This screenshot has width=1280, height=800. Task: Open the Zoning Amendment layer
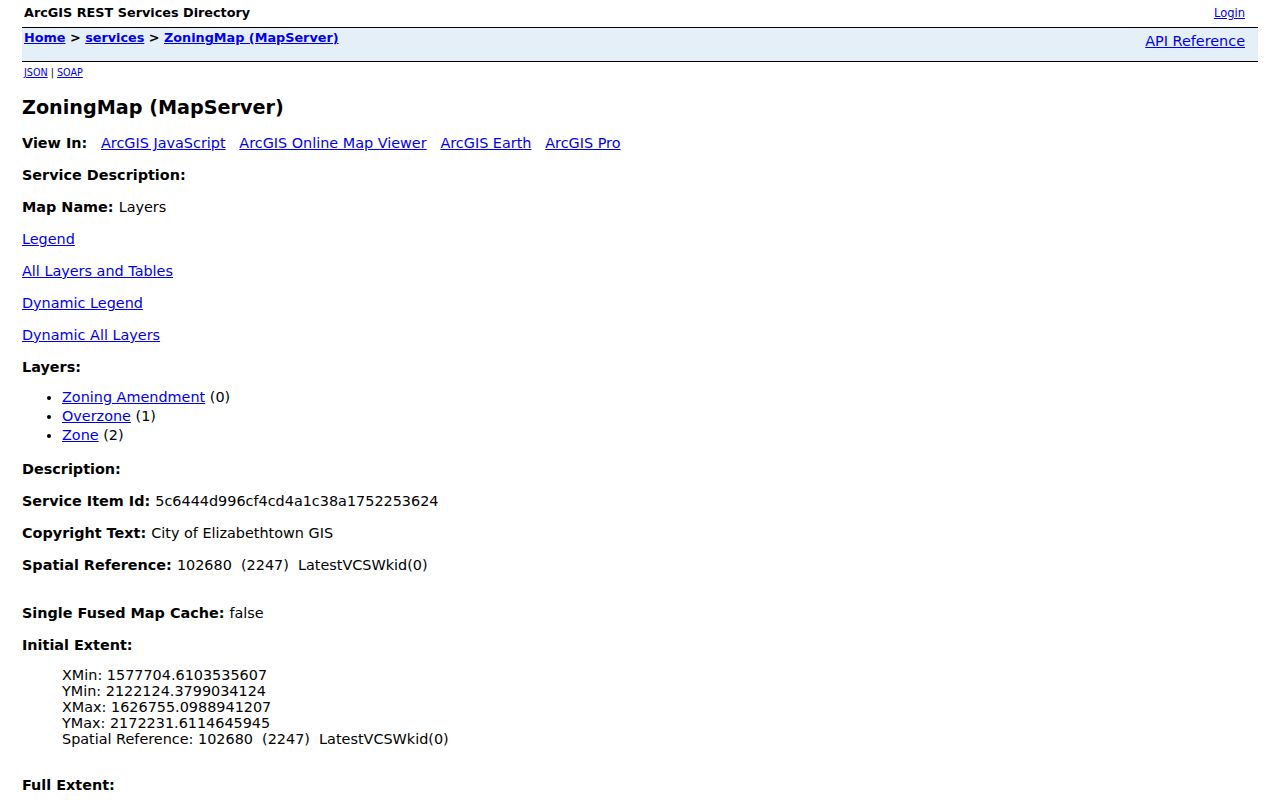click(133, 397)
